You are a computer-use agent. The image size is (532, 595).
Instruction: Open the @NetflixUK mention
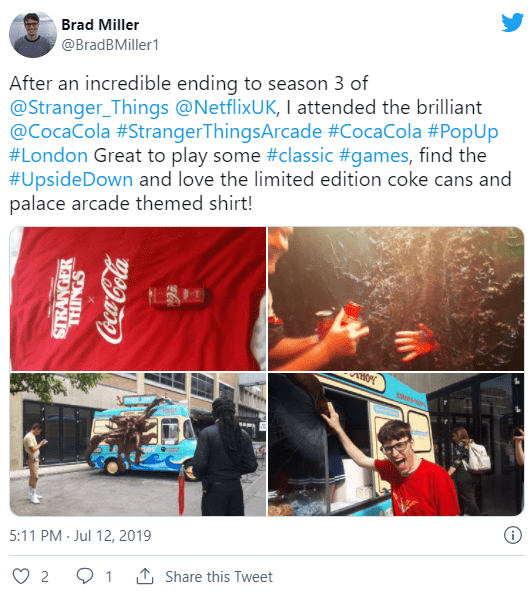pos(225,107)
